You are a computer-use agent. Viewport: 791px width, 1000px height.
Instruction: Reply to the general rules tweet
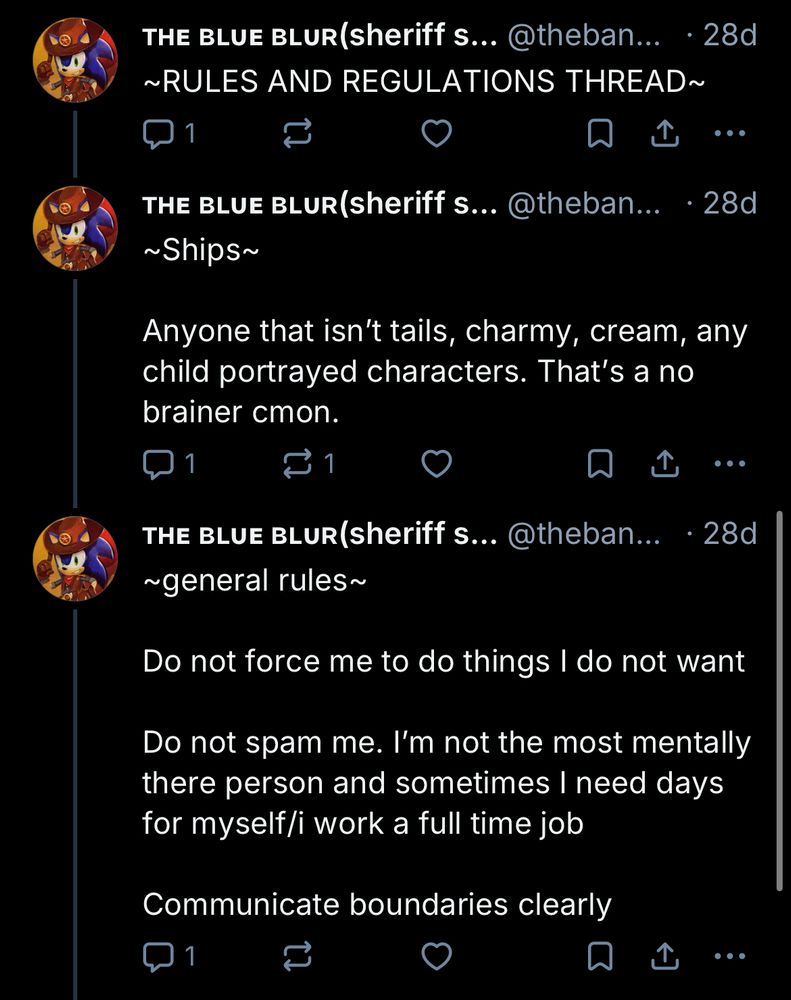coord(158,957)
